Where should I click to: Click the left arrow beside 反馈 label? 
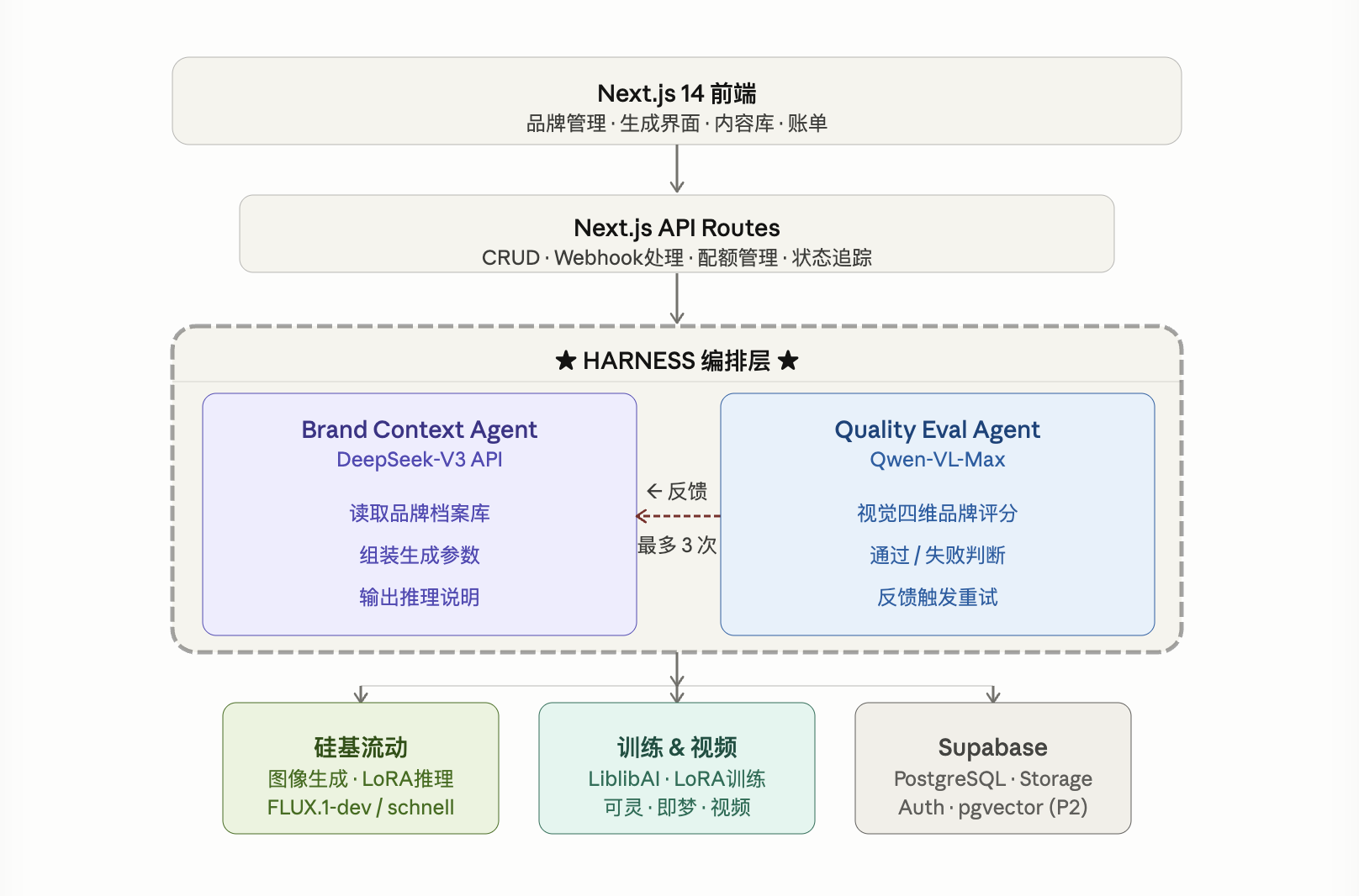point(654,491)
